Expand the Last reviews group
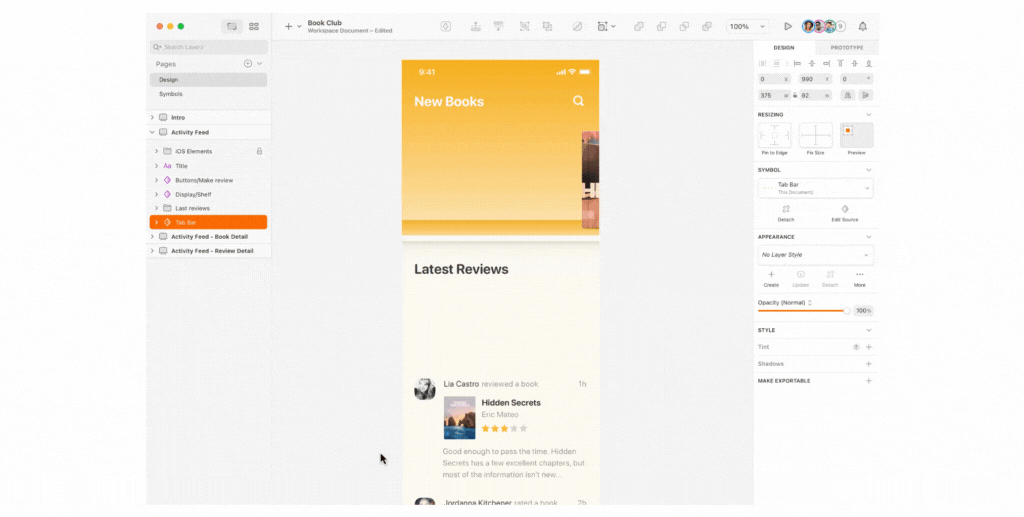1024x517 pixels. click(156, 208)
